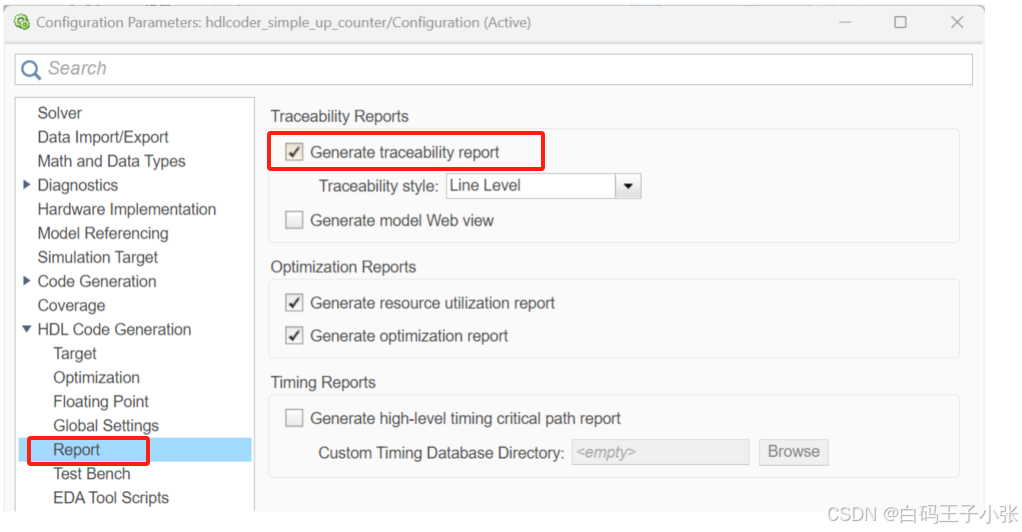Open the Traceability style dropdown arrow
This screenshot has height=532, width=1022.
tap(628, 186)
